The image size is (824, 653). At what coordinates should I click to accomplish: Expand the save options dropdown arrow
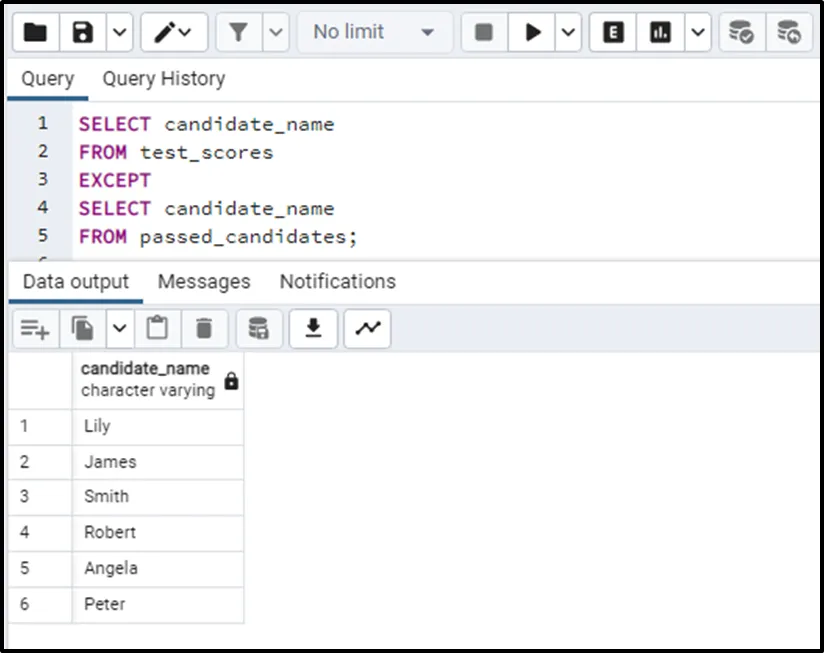click(x=119, y=33)
